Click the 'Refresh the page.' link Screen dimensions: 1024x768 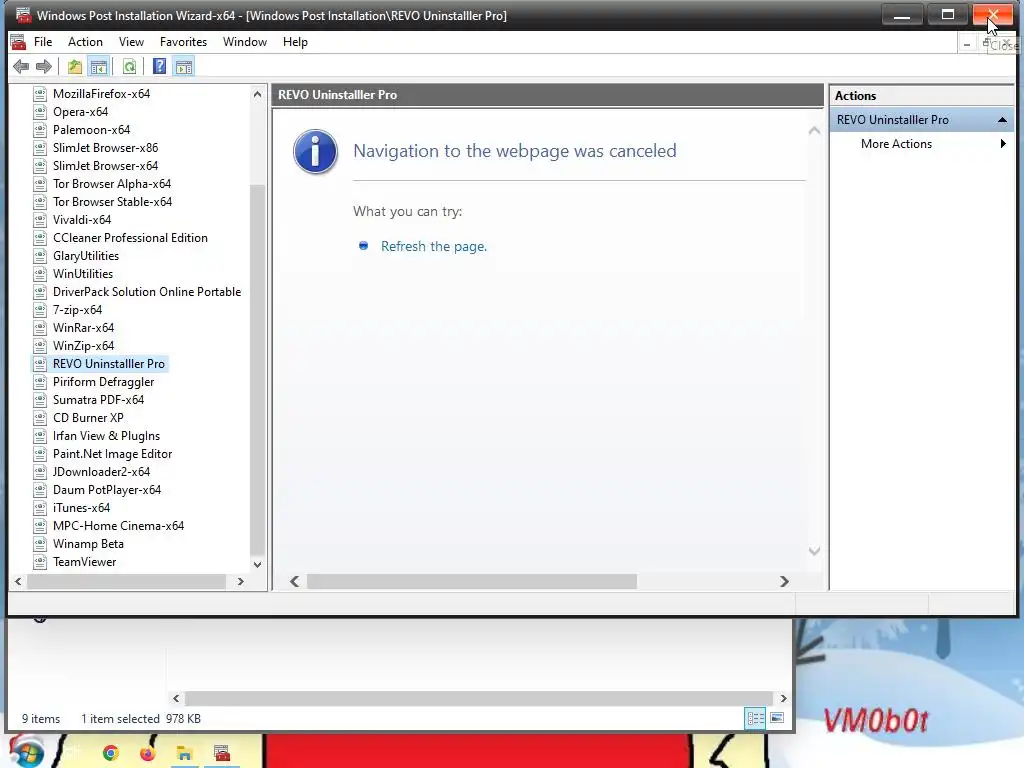[434, 246]
